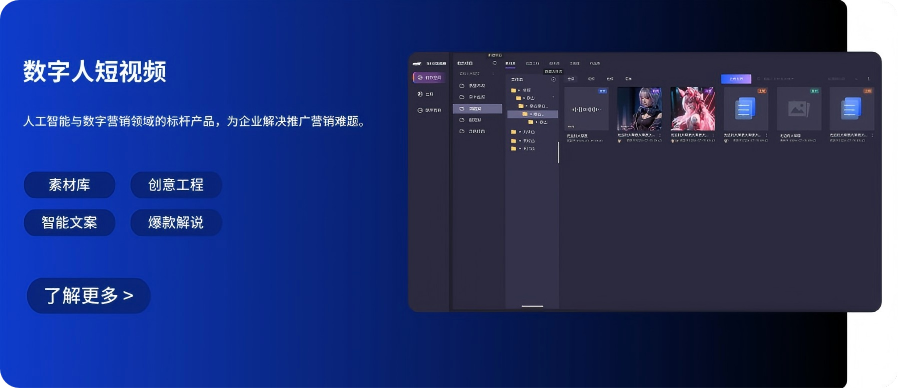
Task: Switch to the underlined first tab in app preview
Action: [510, 64]
